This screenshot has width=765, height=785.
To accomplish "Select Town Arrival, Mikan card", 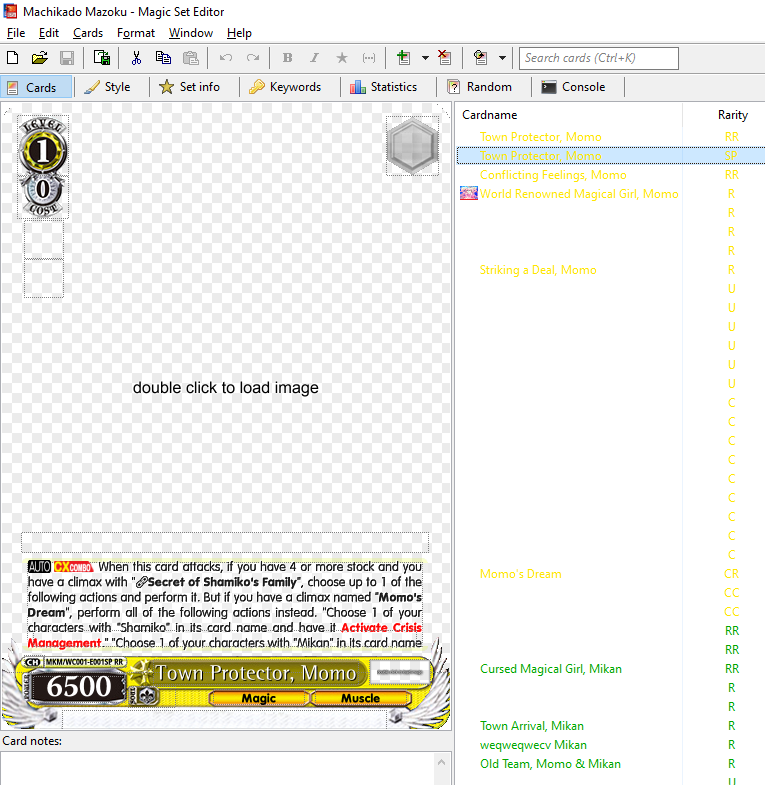I will point(611,726).
